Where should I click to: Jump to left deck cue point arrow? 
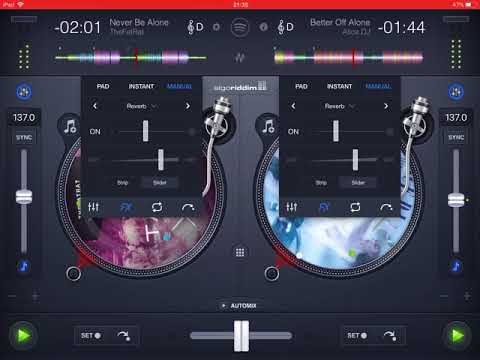tap(123, 335)
